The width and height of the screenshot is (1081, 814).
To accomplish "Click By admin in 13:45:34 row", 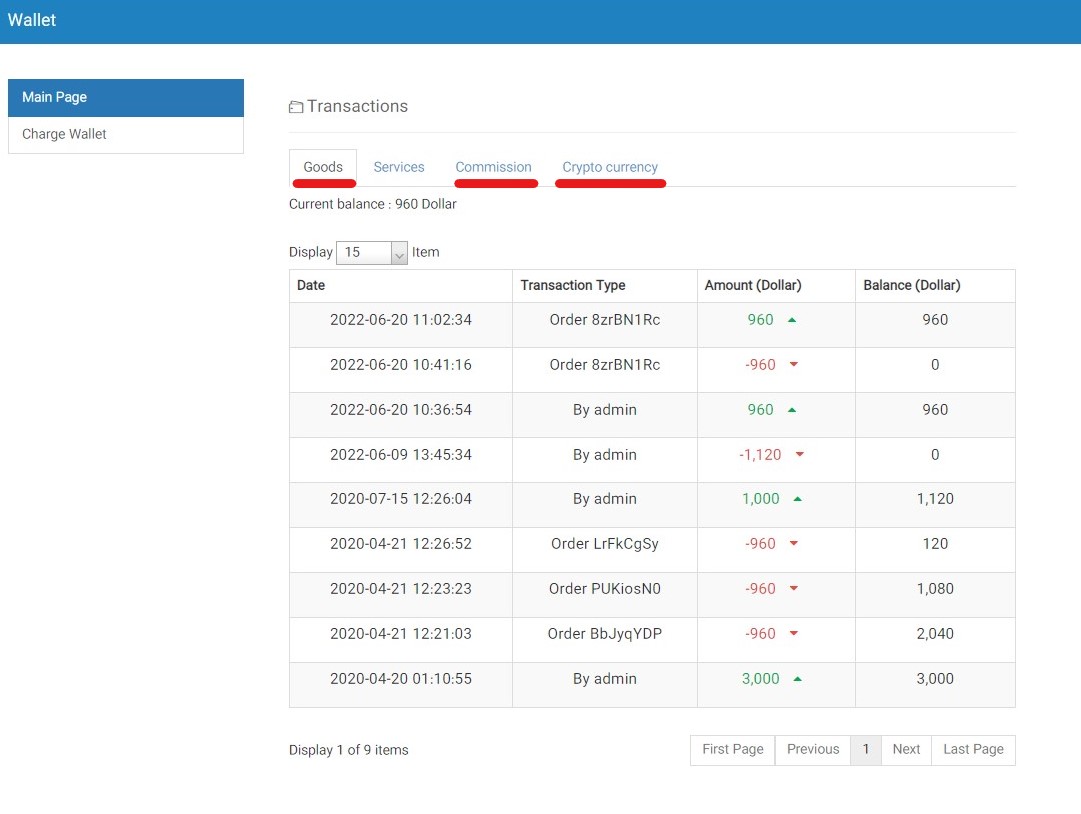I will [605, 455].
